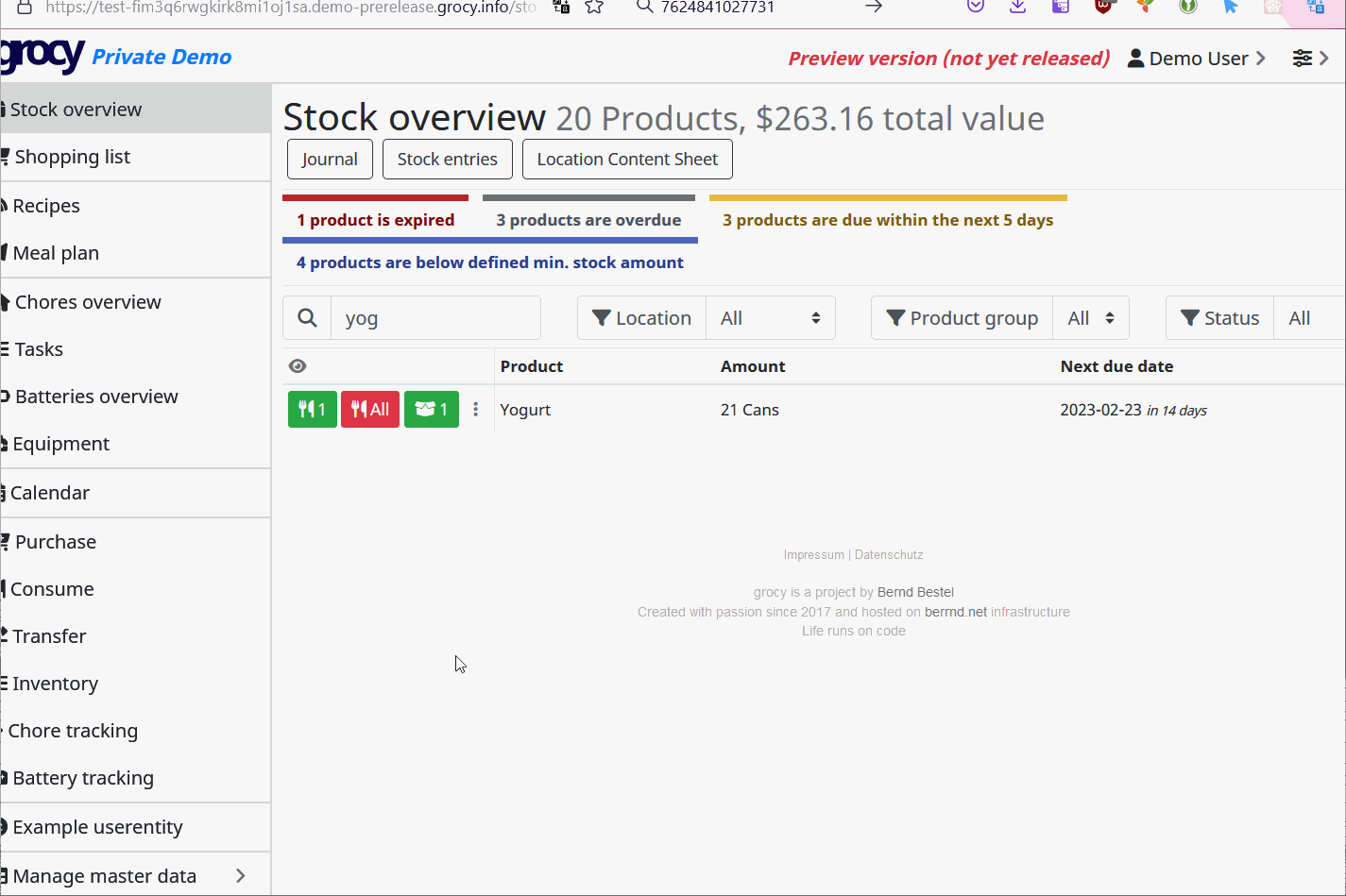Image resolution: width=1346 pixels, height=896 pixels.
Task: Open the Bernd Bestel link
Action: pos(915,592)
